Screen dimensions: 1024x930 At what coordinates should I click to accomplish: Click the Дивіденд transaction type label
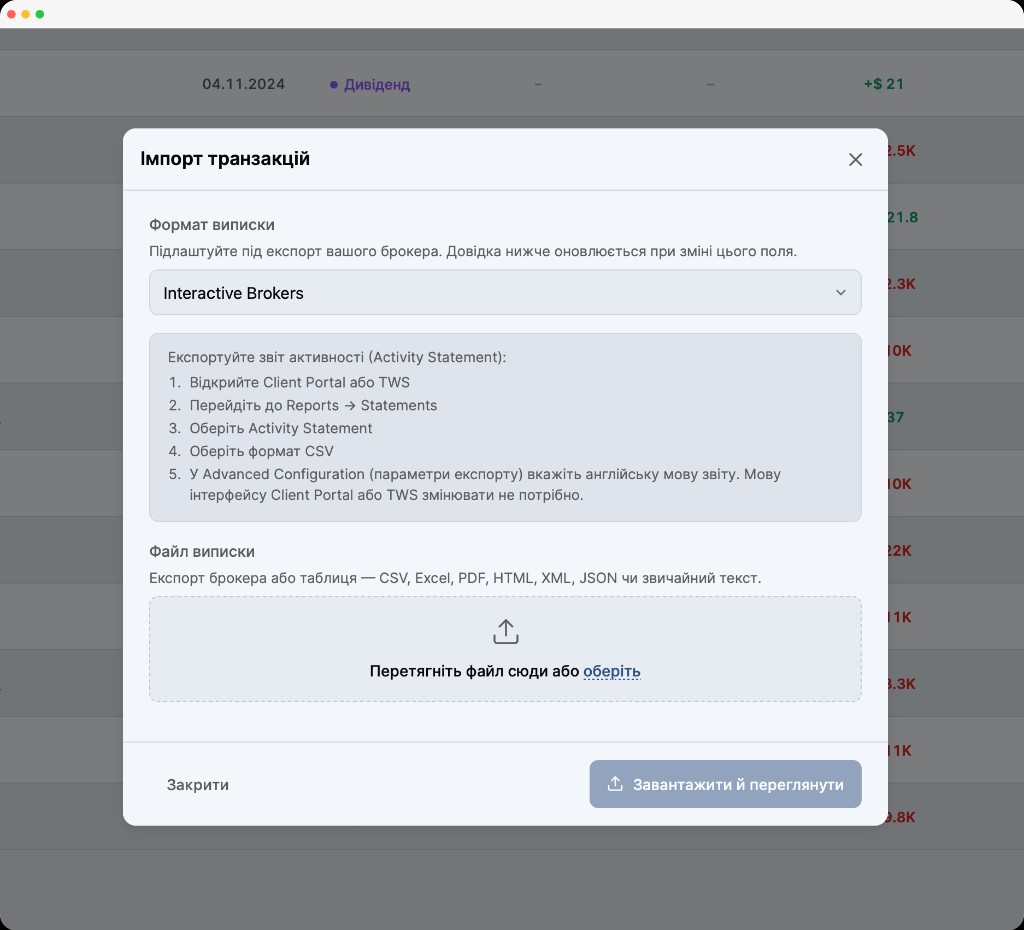(377, 84)
